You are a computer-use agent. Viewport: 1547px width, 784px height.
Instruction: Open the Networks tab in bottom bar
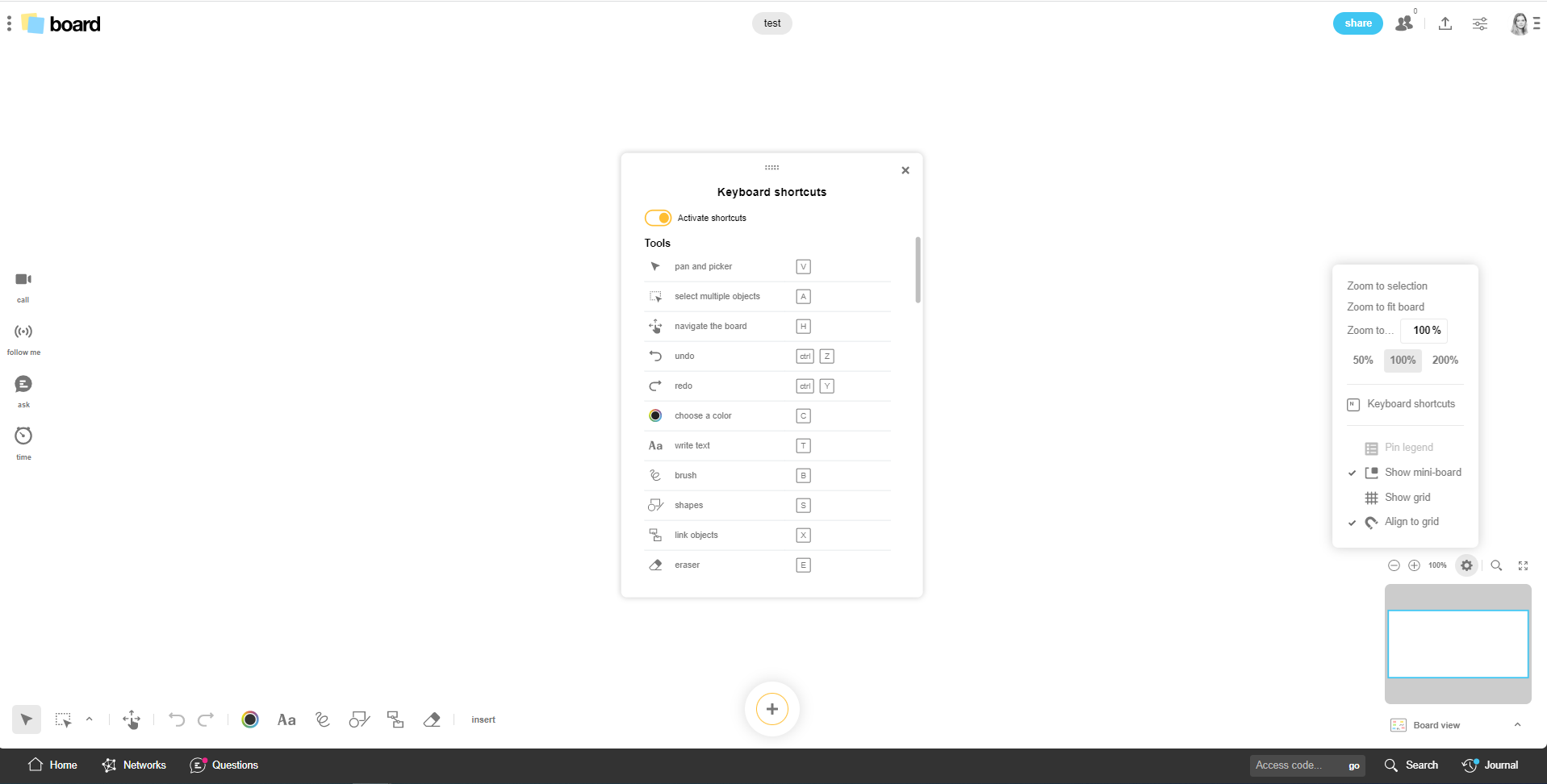click(x=134, y=765)
